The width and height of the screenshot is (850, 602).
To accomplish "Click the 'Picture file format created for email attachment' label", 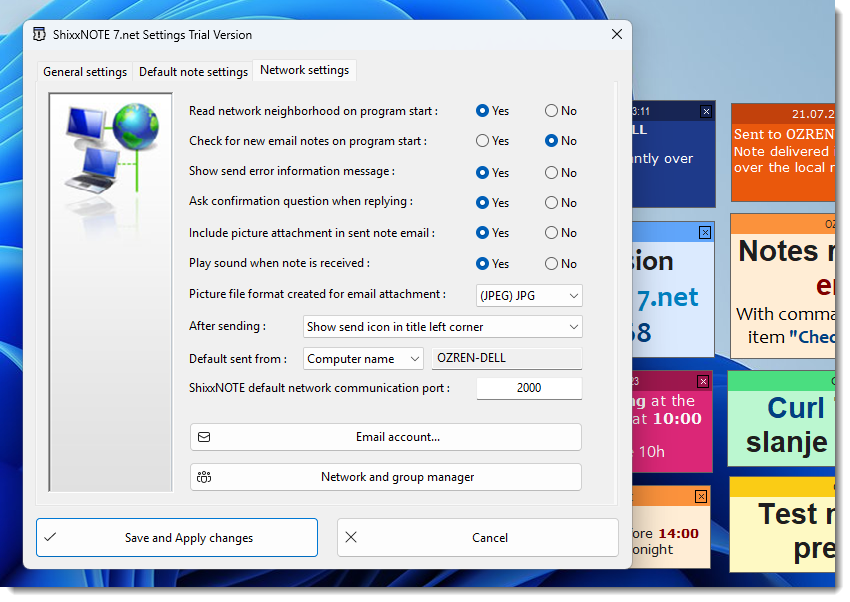I will click(317, 294).
